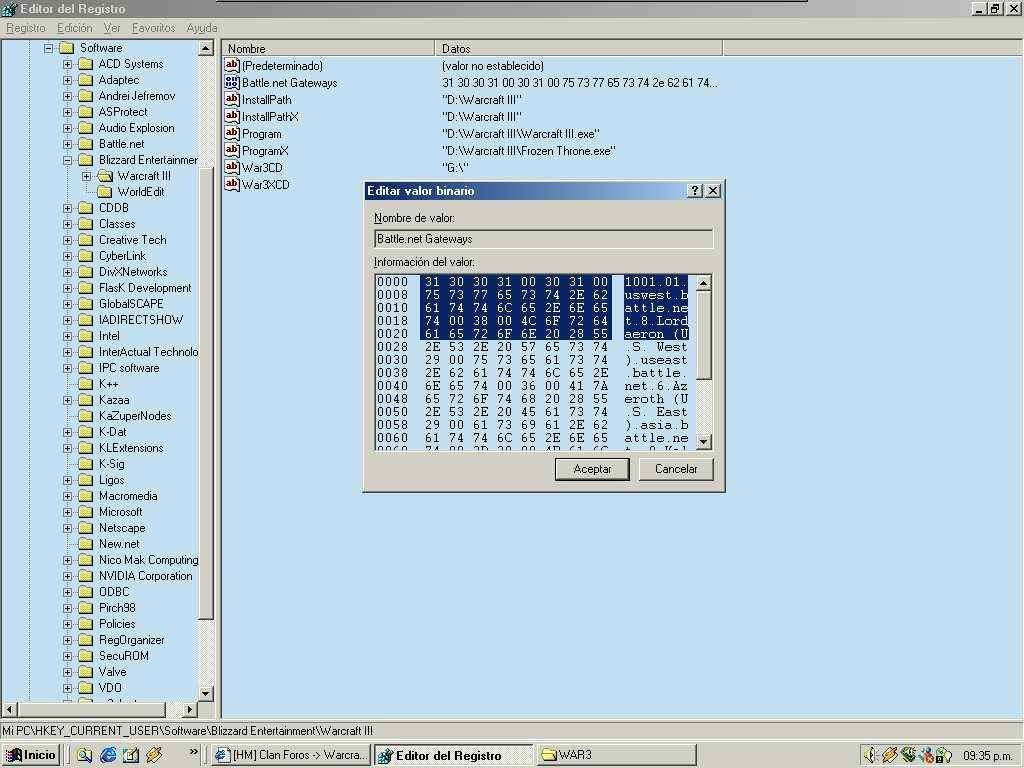Click the help question mark in dialog title
Viewport: 1024px width, 768px height.
[695, 191]
